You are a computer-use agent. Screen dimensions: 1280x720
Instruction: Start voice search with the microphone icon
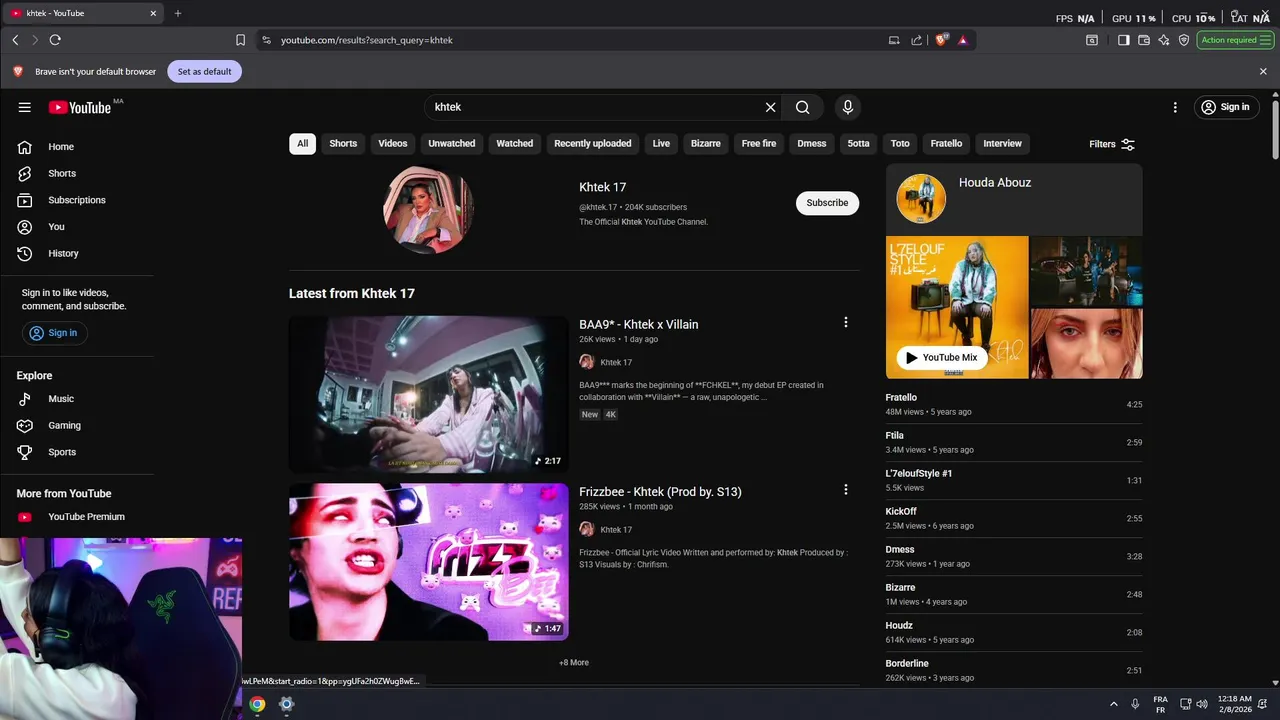pos(848,107)
